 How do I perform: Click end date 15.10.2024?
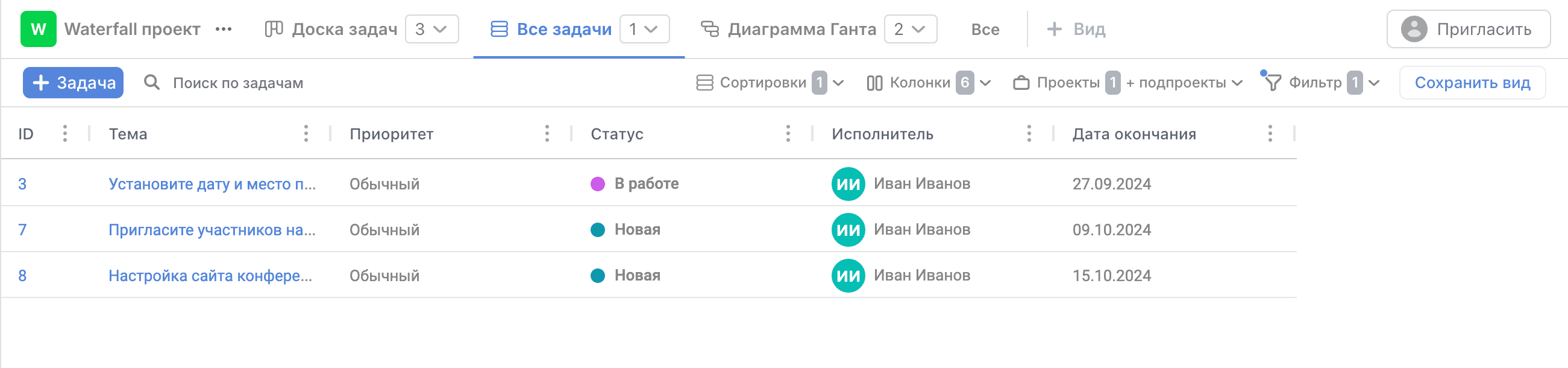click(x=1111, y=275)
